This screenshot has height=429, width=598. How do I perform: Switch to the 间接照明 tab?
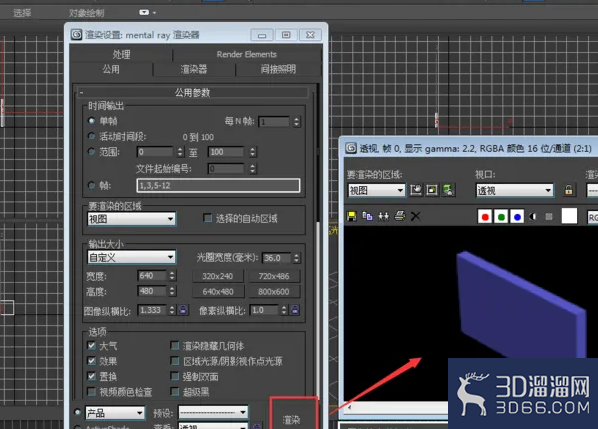[278, 69]
